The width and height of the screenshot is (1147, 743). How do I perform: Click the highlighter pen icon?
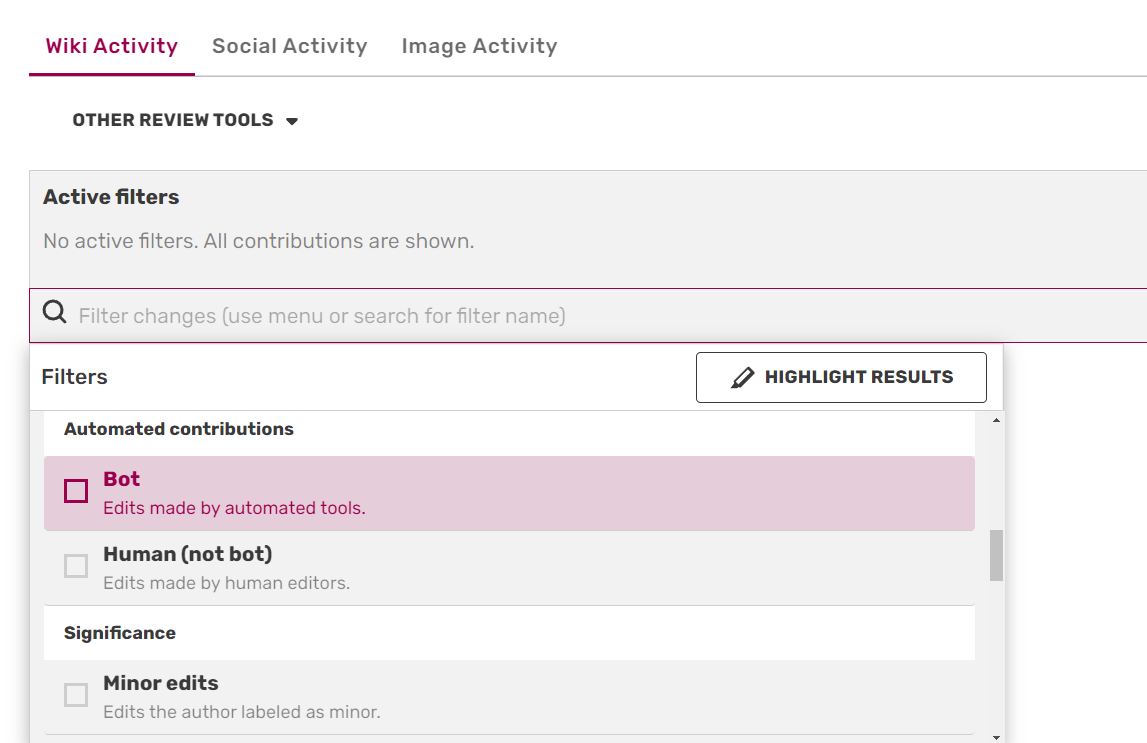(742, 378)
